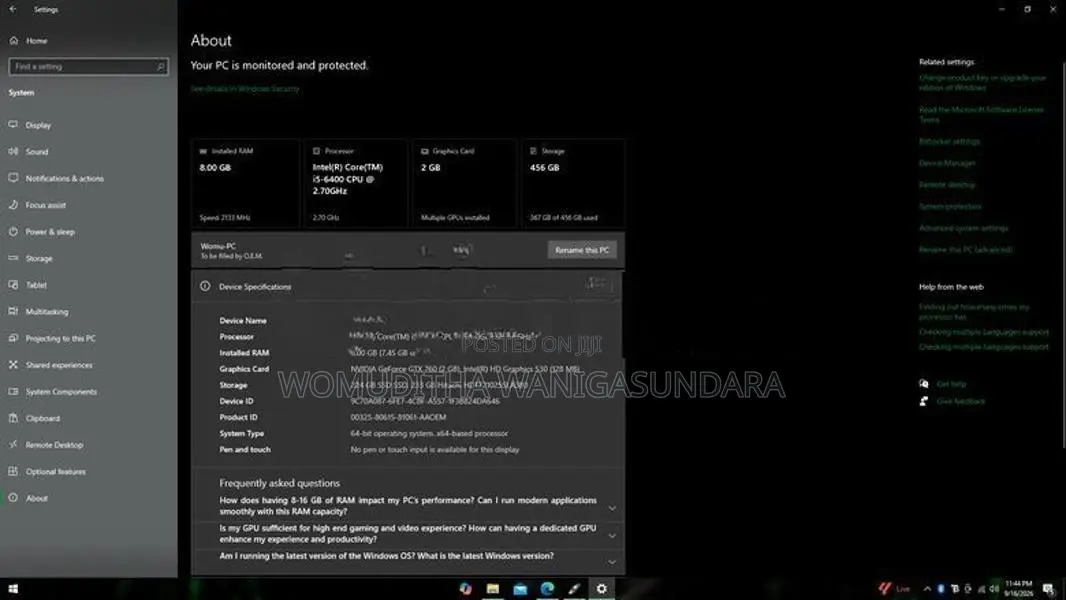Click Rename this PC (advanced) link

pos(965,250)
